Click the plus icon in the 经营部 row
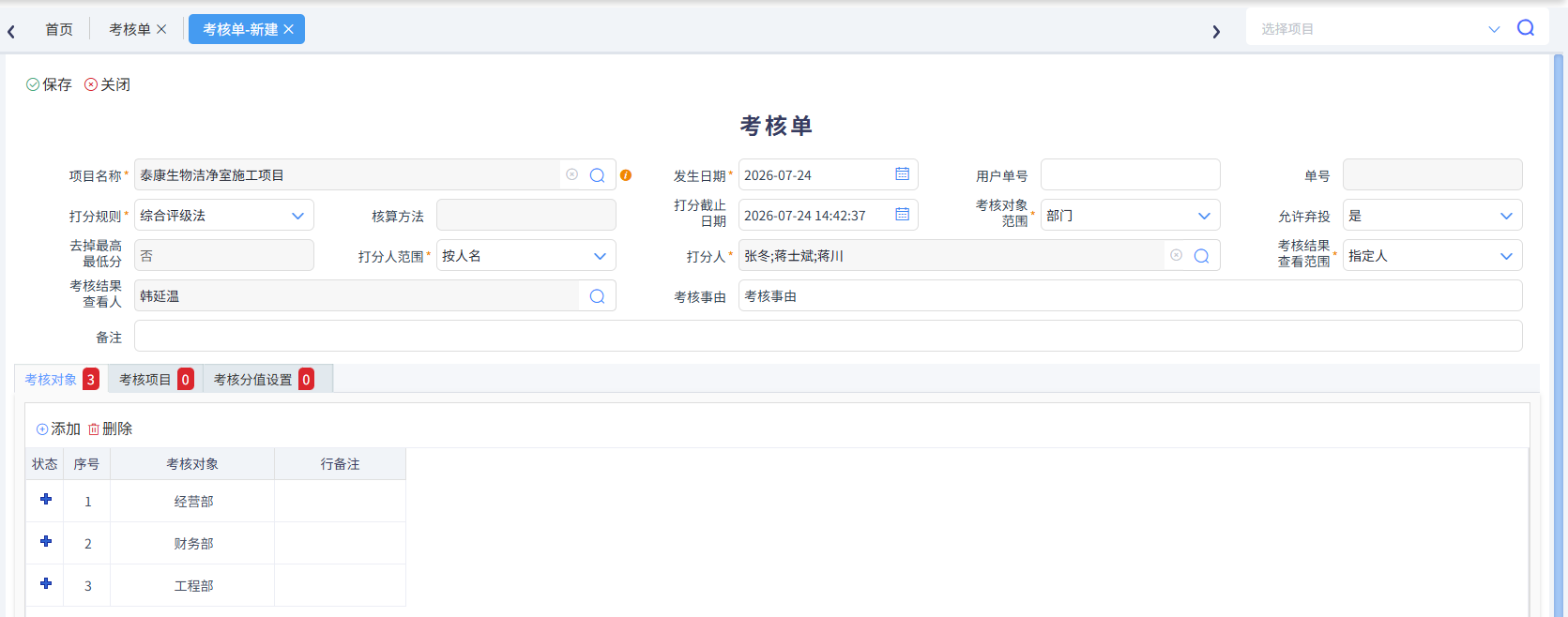The image size is (1568, 617). click(x=45, y=499)
